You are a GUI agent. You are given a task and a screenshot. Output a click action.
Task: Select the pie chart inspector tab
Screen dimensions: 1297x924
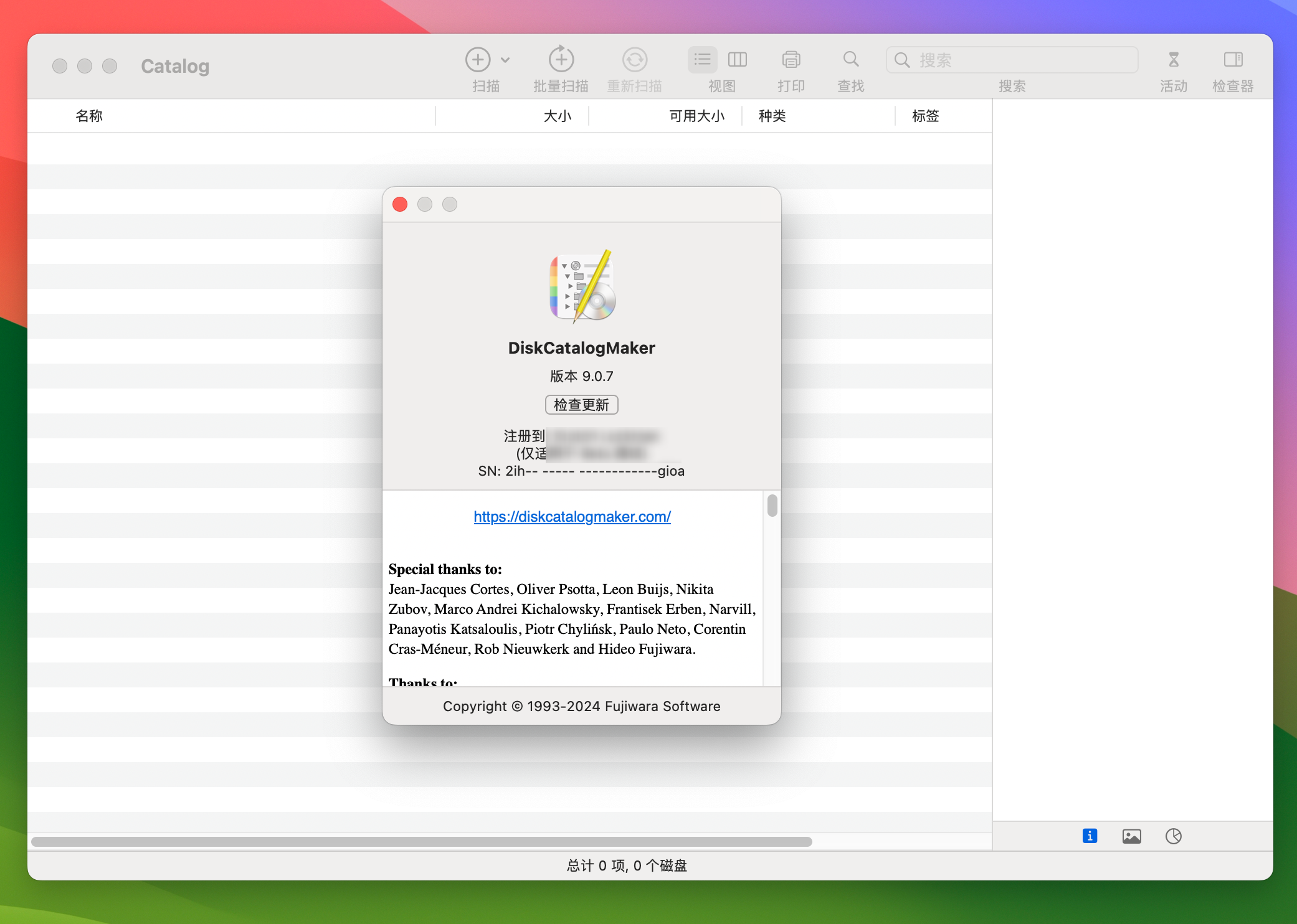(x=1174, y=836)
